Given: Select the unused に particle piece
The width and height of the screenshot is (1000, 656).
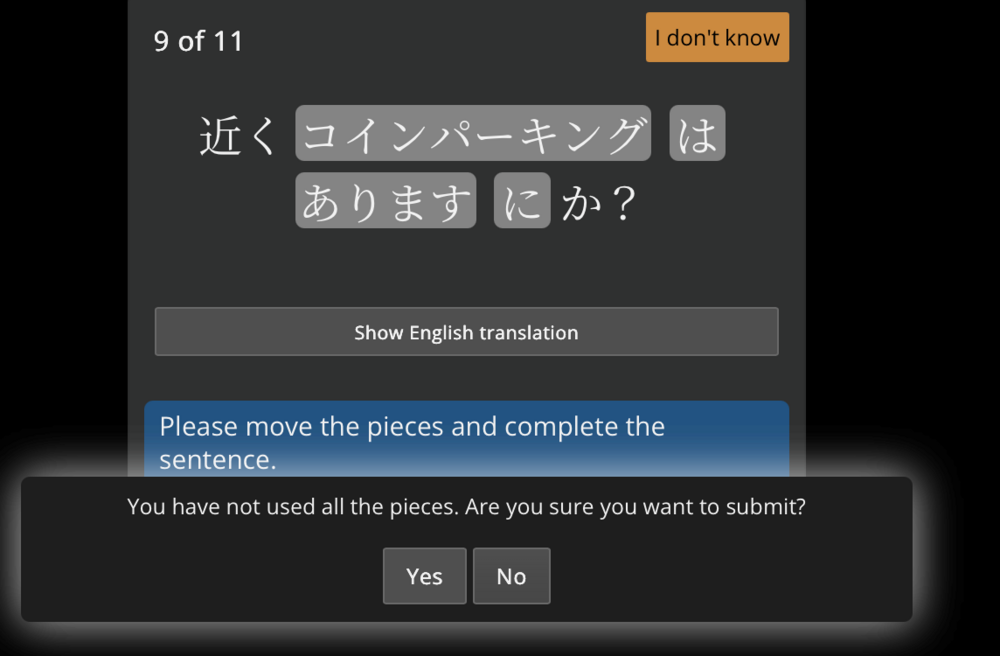Looking at the screenshot, I should (522, 200).
